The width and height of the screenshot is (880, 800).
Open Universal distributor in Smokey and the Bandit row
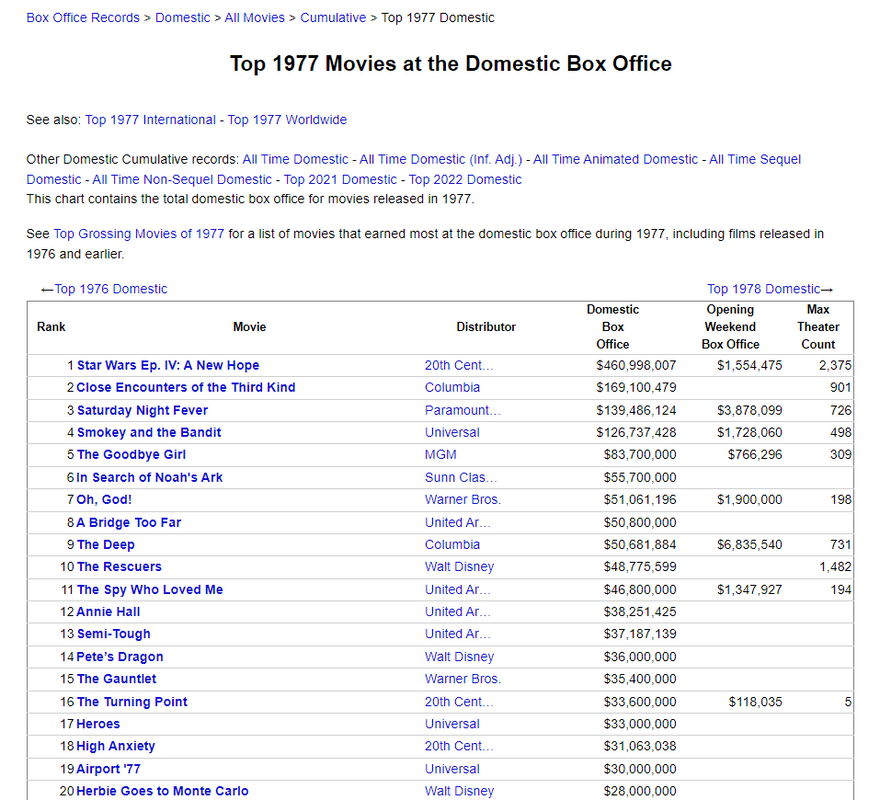coord(452,433)
